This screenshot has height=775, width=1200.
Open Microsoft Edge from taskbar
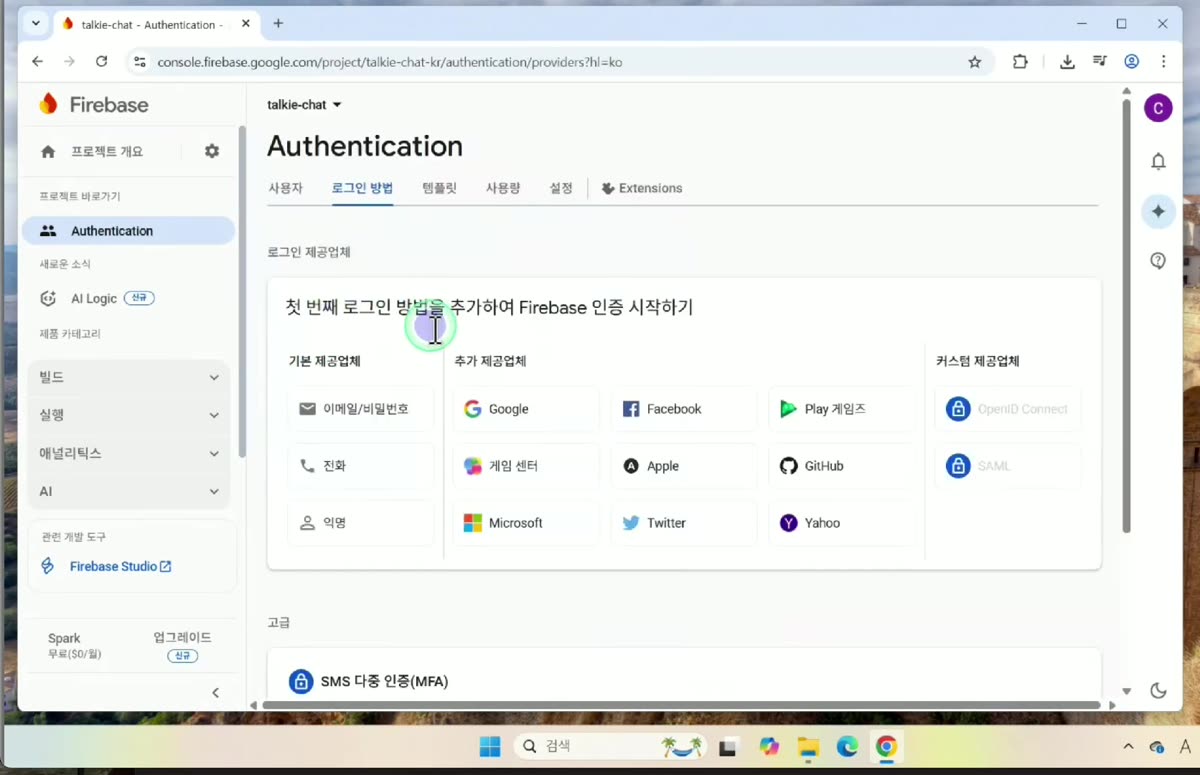[x=847, y=747]
